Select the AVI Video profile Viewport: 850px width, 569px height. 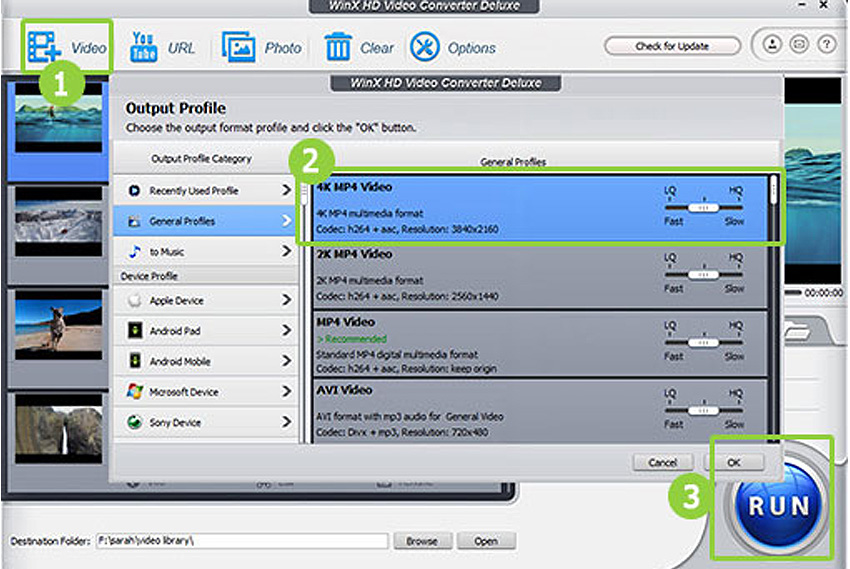click(x=540, y=410)
